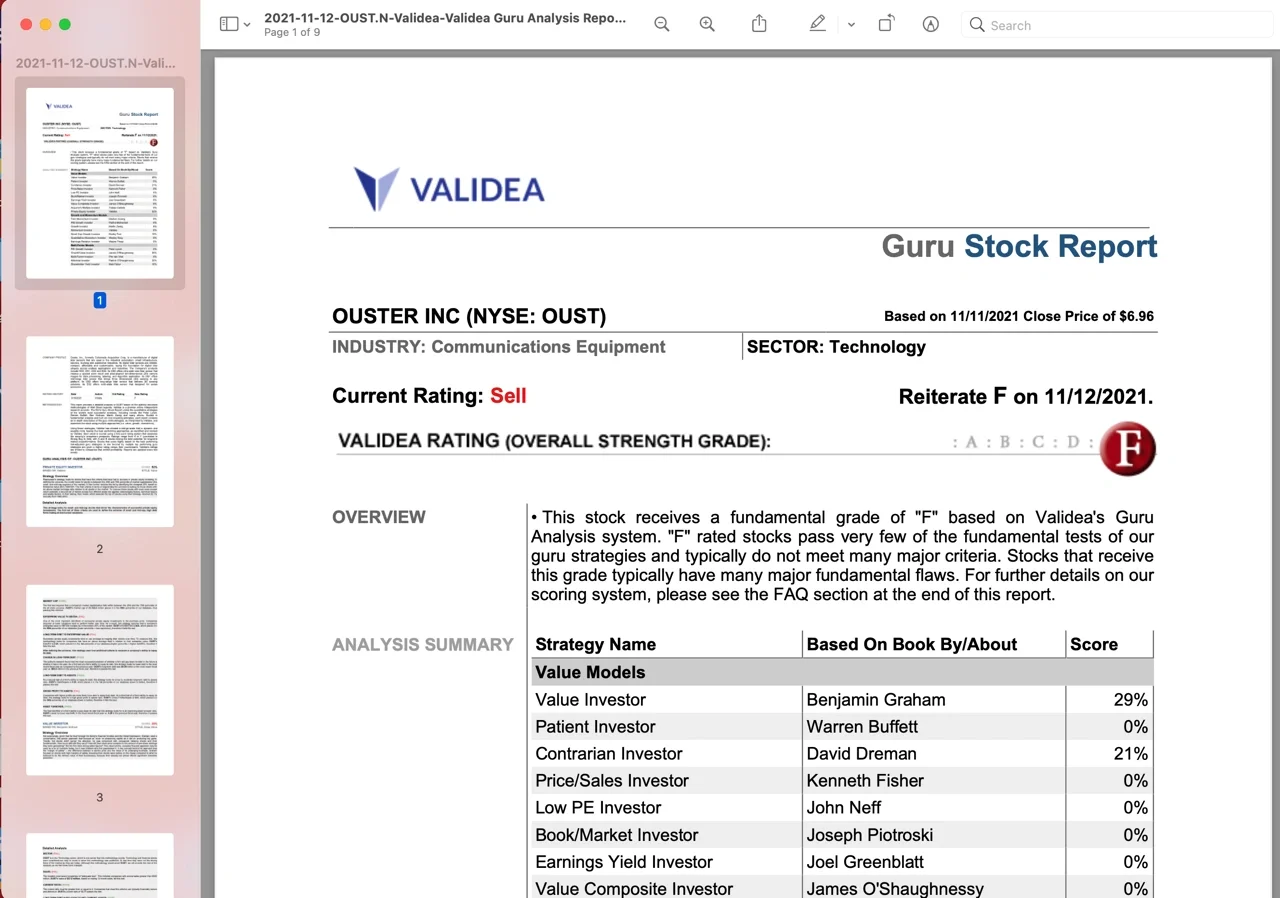The height and width of the screenshot is (898, 1280).
Task: Select the Highlight pen tool
Action: pyautogui.click(x=817, y=24)
